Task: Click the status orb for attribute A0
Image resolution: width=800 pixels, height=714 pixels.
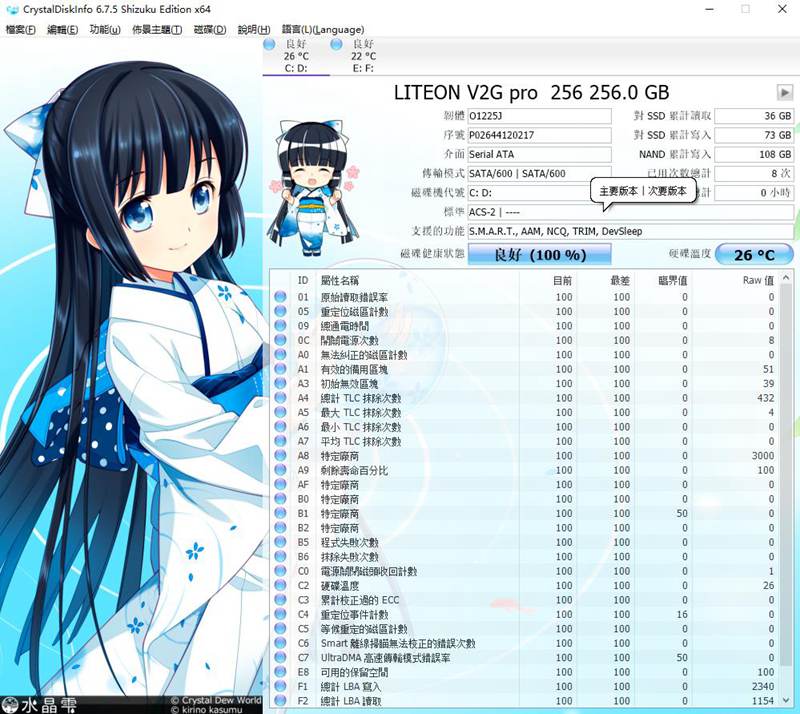Action: (280, 354)
